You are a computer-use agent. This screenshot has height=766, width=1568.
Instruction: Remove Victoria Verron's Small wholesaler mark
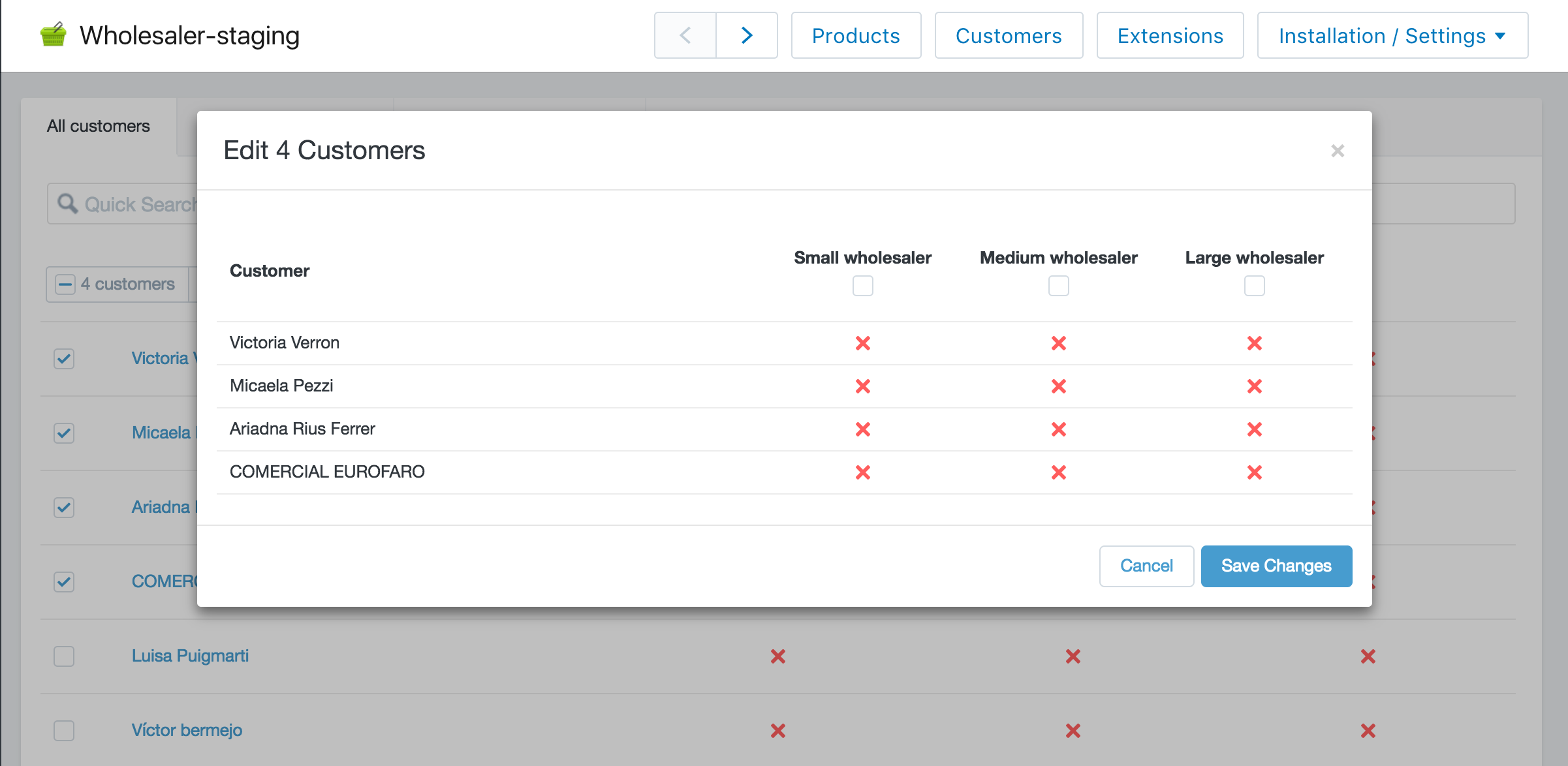863,343
